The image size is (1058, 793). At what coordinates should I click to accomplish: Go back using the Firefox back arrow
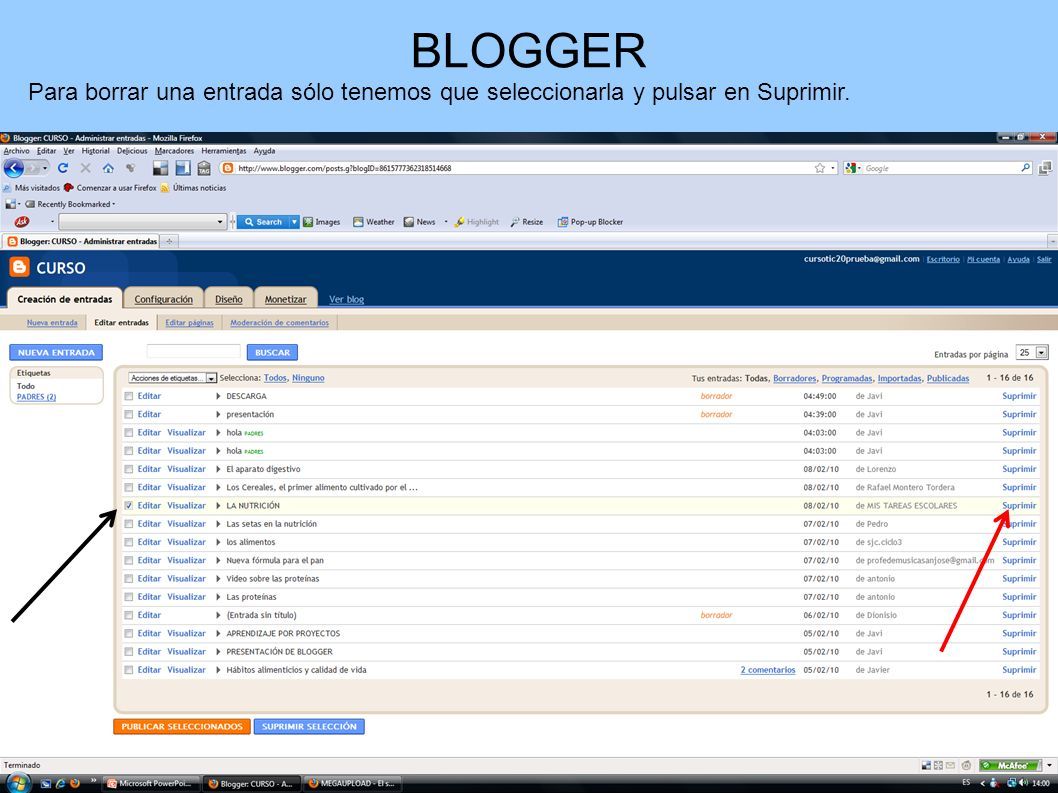tap(15, 168)
